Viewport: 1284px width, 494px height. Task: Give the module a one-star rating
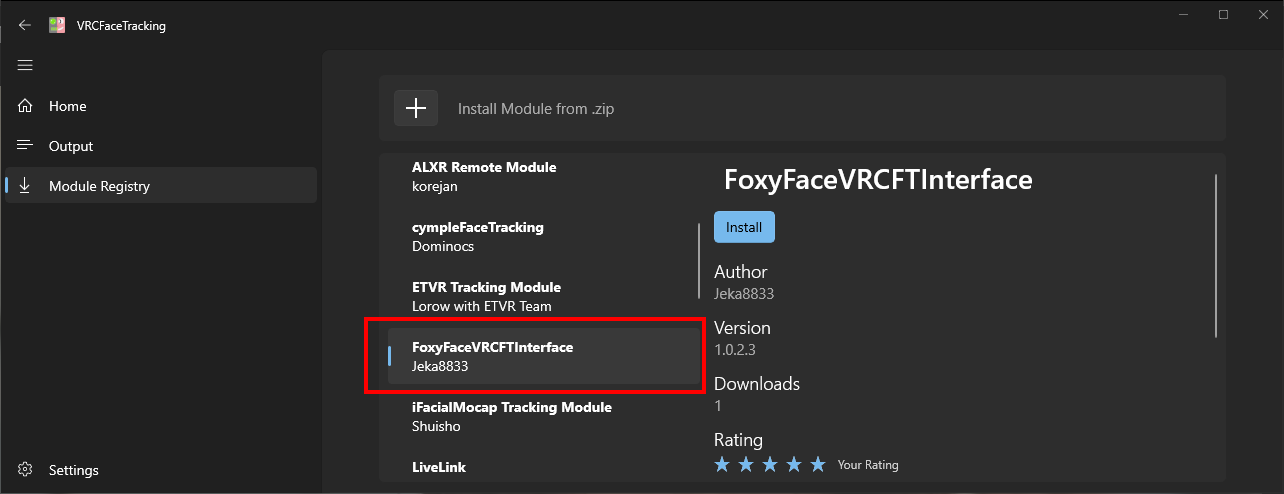tap(722, 464)
